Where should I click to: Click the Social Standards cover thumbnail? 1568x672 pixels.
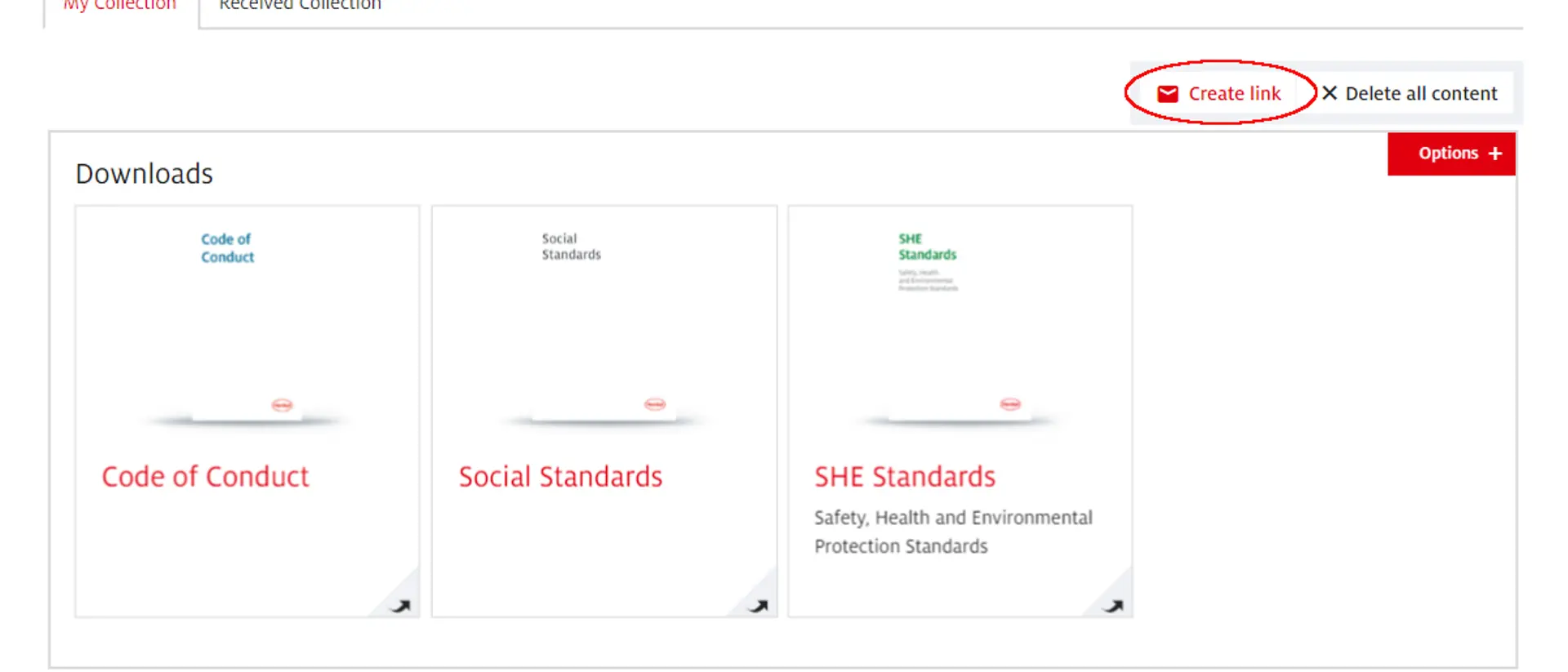coord(604,327)
